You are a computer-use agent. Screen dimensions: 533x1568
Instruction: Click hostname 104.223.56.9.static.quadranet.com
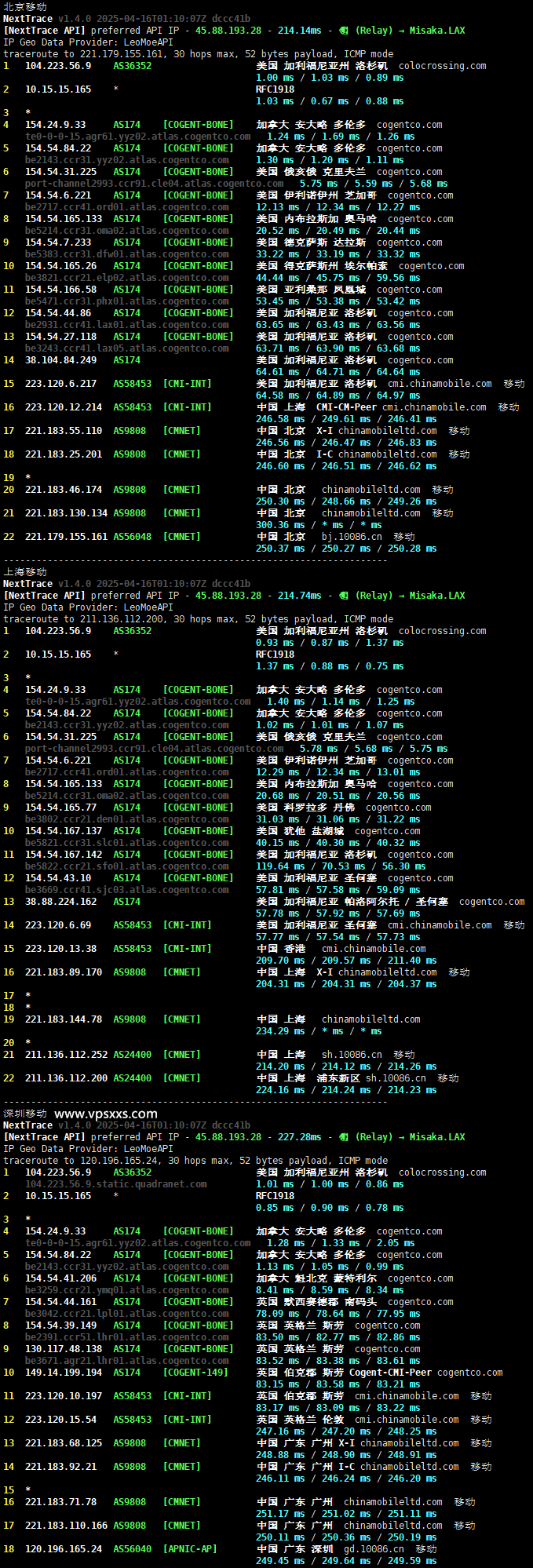[x=116, y=1184]
